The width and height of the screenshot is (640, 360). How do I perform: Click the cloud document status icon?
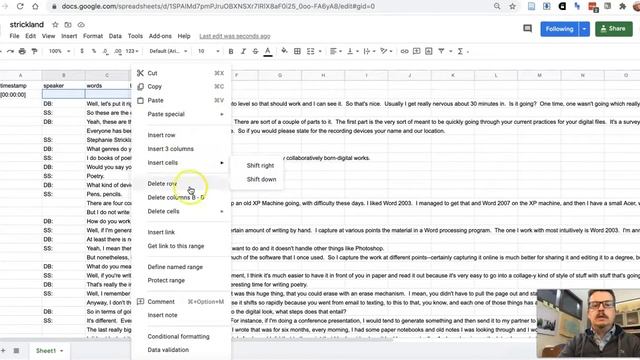[x=81, y=25]
